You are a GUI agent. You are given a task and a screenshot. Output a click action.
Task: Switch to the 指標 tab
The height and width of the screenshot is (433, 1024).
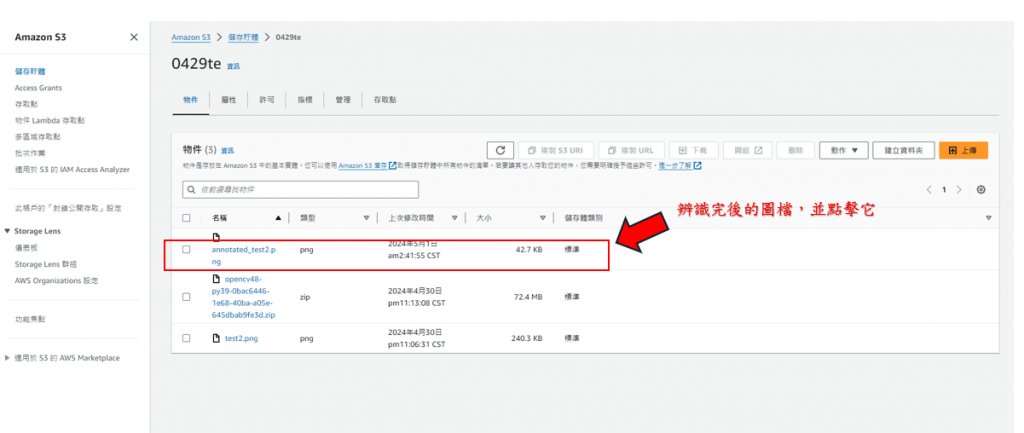tap(305, 100)
